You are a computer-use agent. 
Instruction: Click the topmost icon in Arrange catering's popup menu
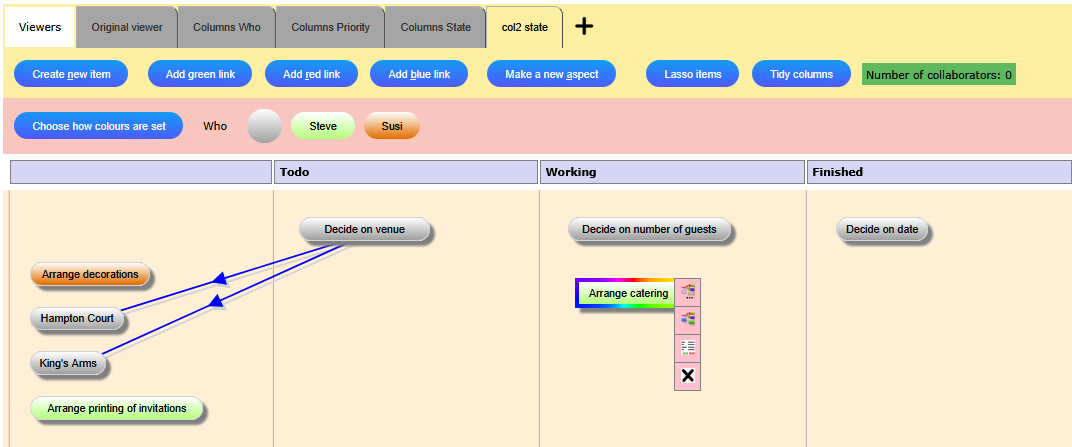(687, 292)
